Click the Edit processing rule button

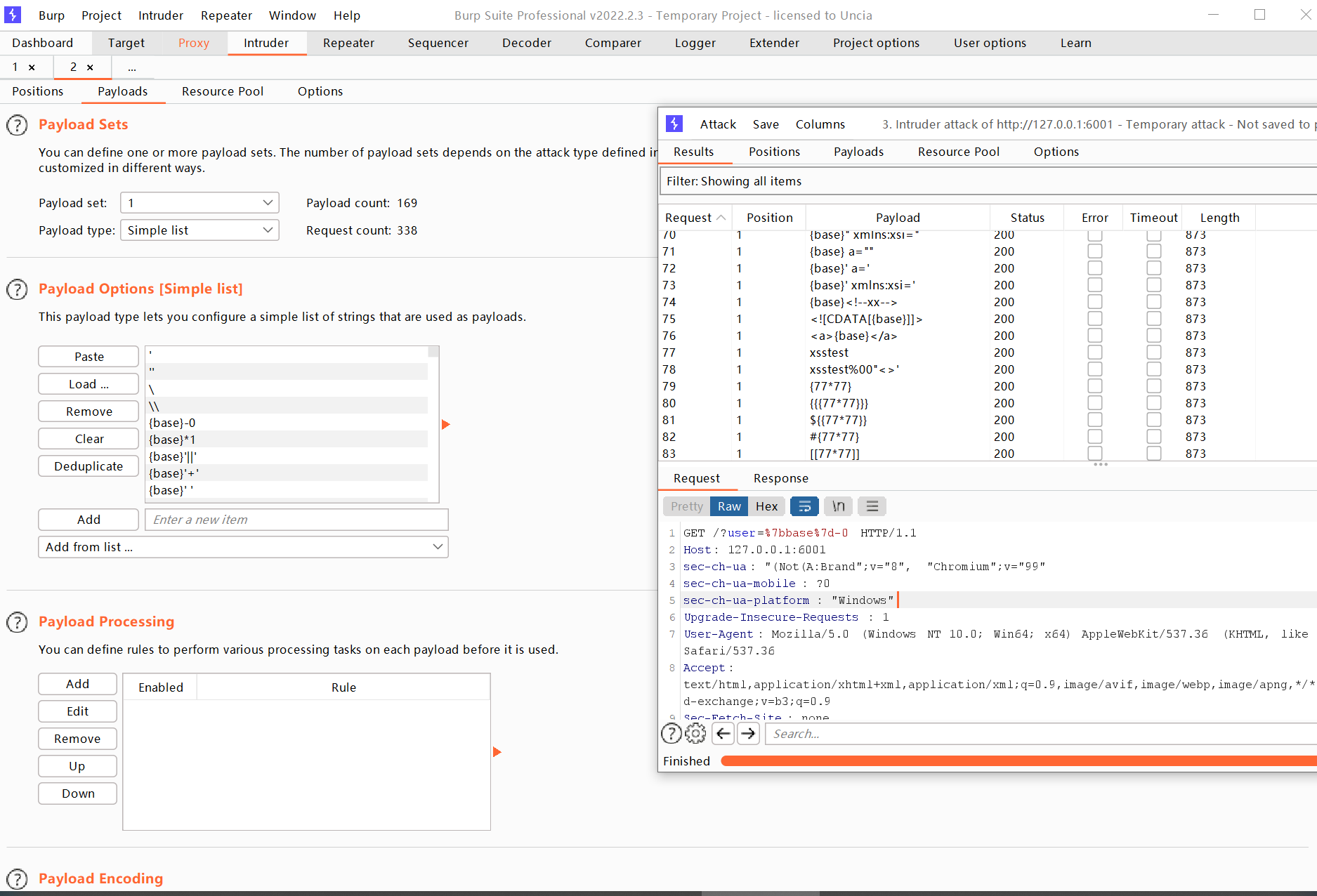tap(77, 711)
